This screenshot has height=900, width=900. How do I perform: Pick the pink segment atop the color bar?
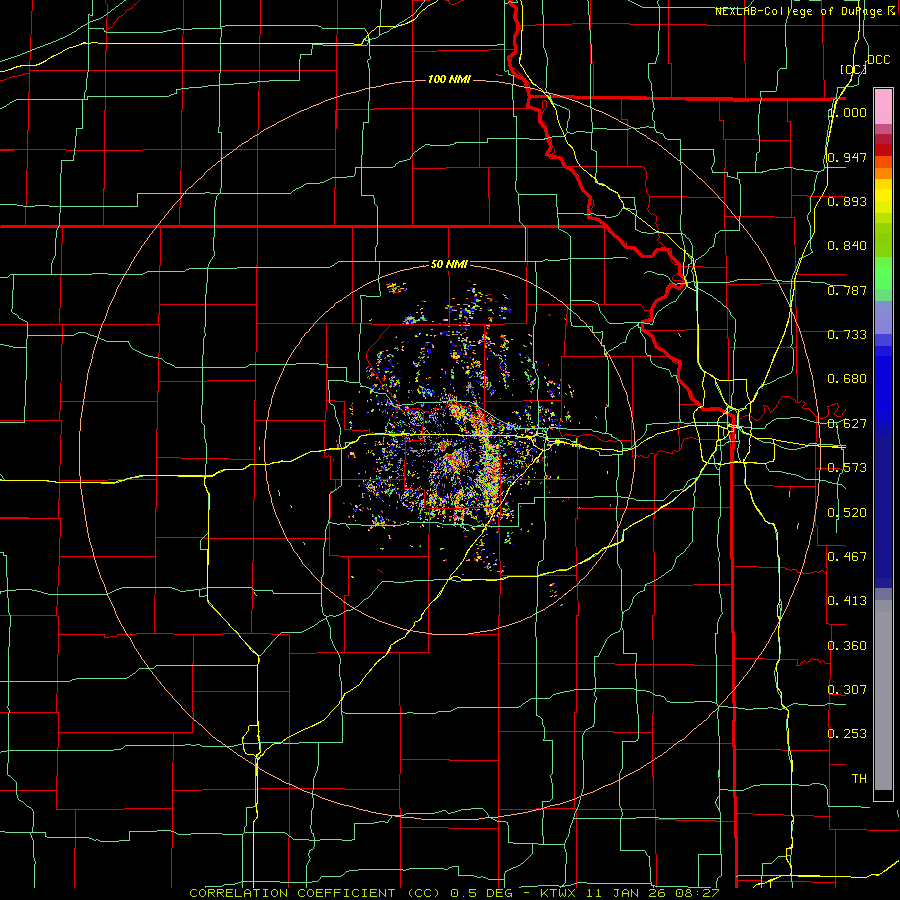coord(883,106)
